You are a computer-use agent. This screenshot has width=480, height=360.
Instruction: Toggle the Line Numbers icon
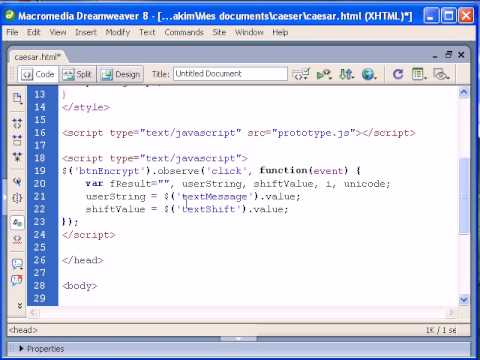pyautogui.click(x=17, y=222)
